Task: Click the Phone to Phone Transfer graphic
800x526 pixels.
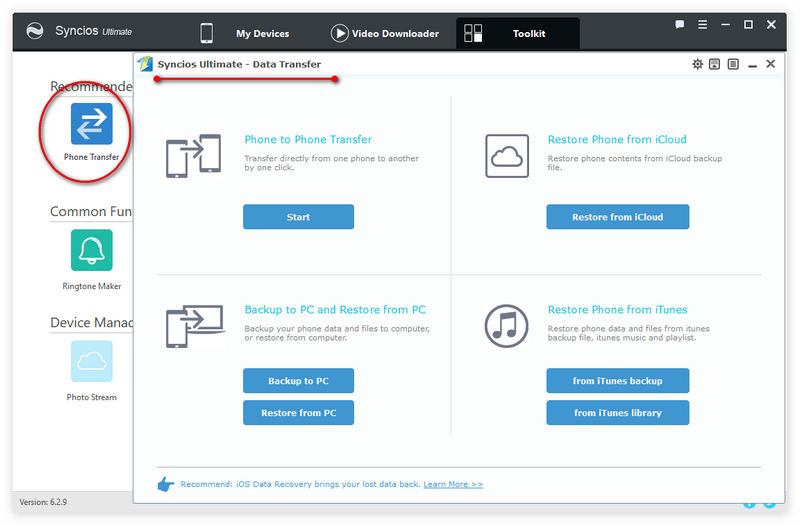Action: (193, 156)
